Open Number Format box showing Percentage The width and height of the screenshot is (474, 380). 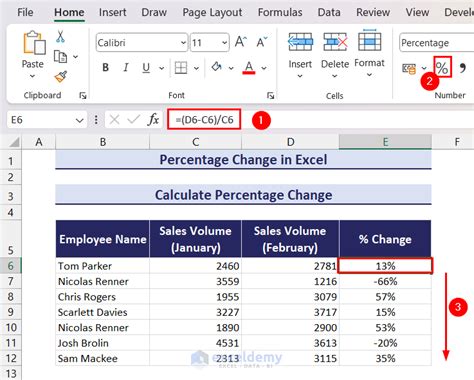coord(436,43)
